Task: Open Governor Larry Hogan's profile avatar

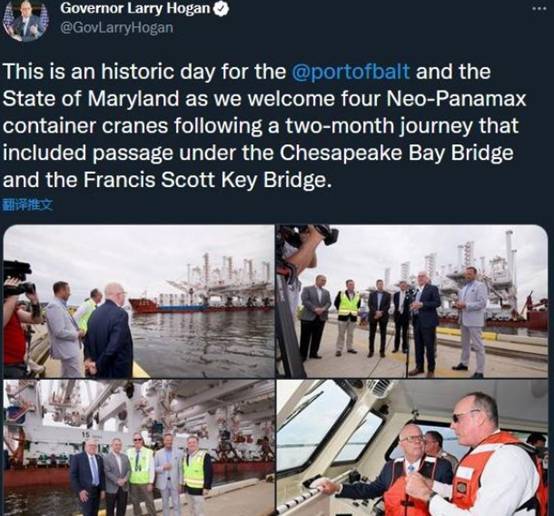Action: pos(25,20)
